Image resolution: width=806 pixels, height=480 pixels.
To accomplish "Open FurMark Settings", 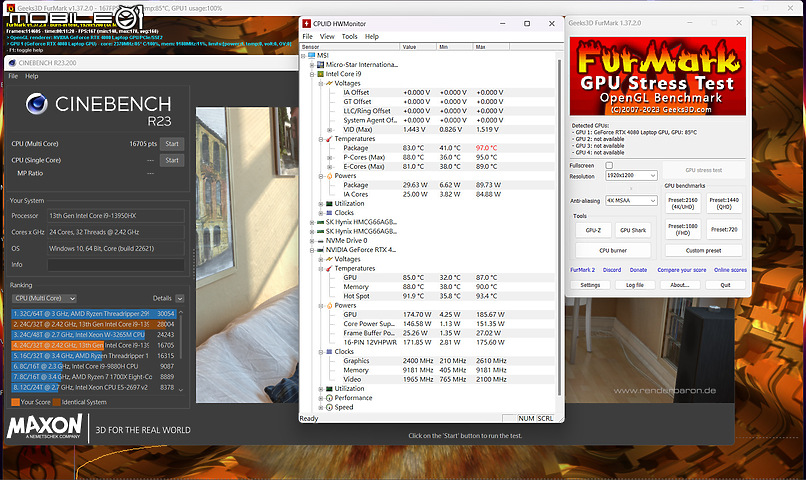I will pos(590,285).
